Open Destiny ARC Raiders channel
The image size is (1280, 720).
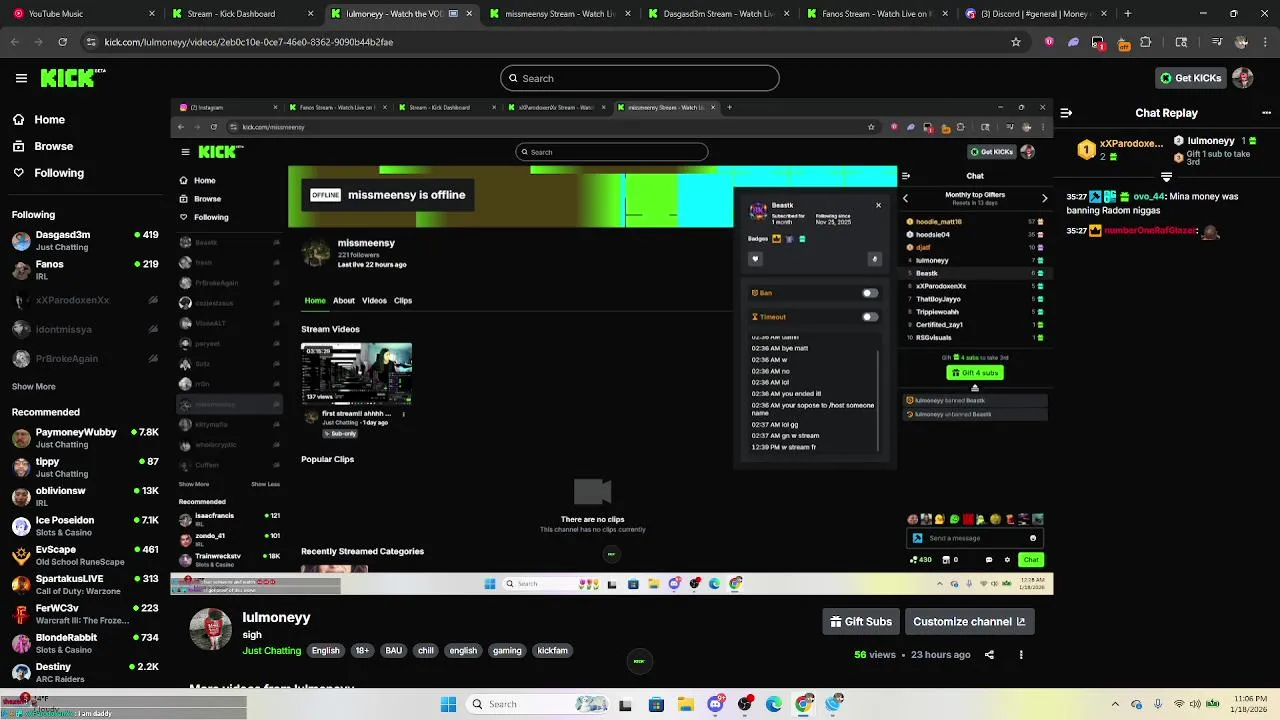[x=85, y=672]
